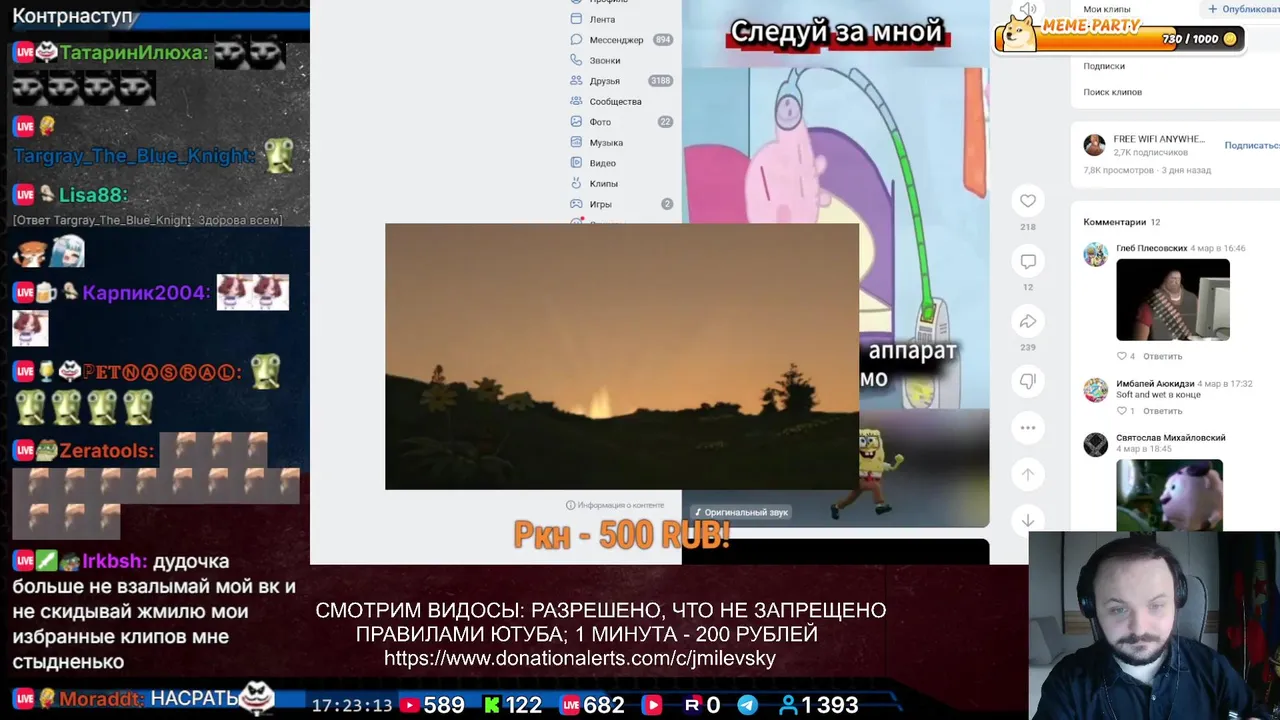The width and height of the screenshot is (1280, 720).
Task: Click the 4 мар в 18:45 timestamp
Action: click(x=1143, y=449)
